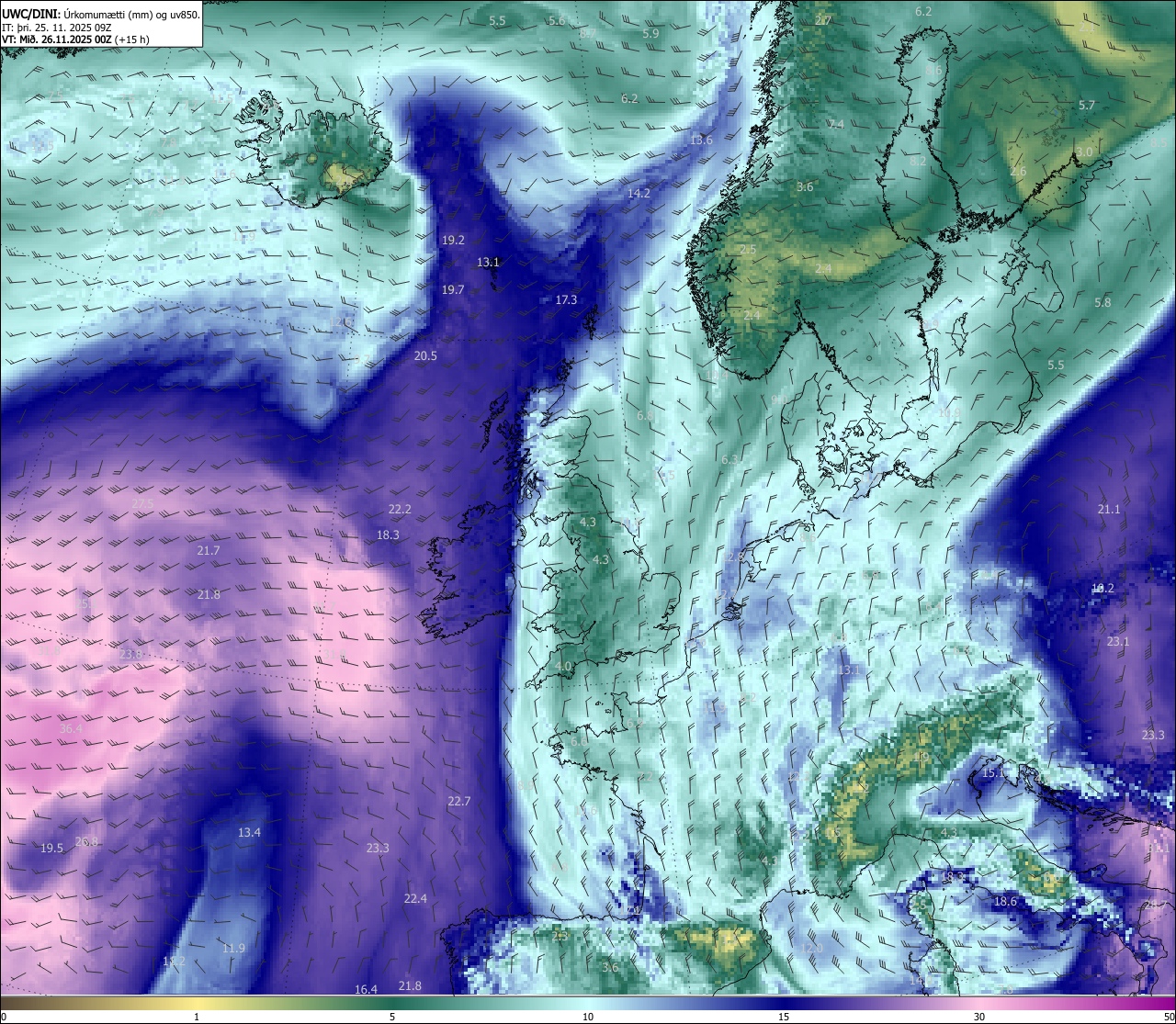Click the 5.7 value in the northeast
Image resolution: width=1176 pixels, height=1024 pixels.
[x=1087, y=105]
